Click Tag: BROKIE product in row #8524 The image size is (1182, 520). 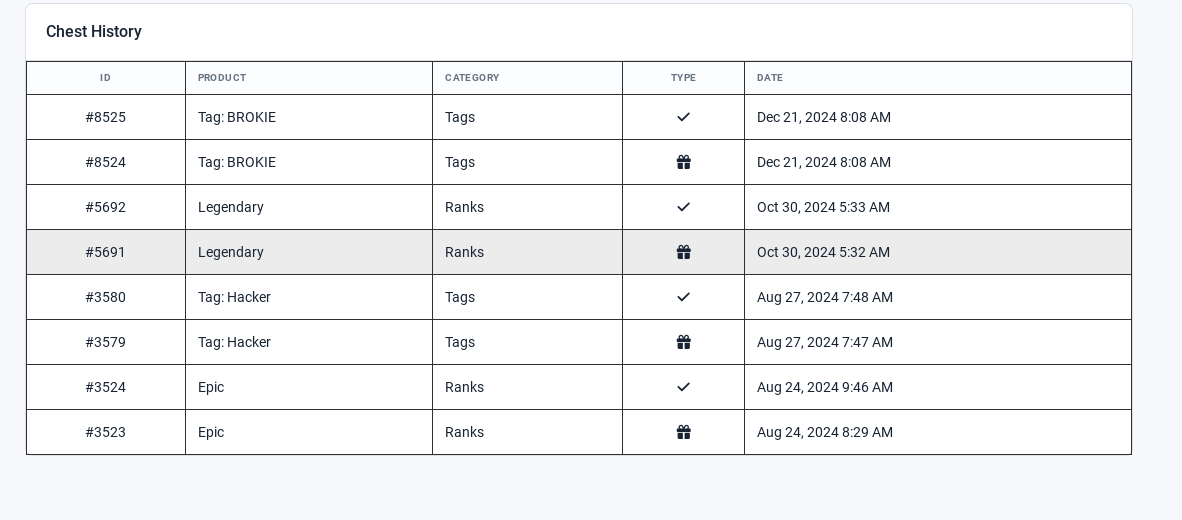pyautogui.click(x=237, y=162)
